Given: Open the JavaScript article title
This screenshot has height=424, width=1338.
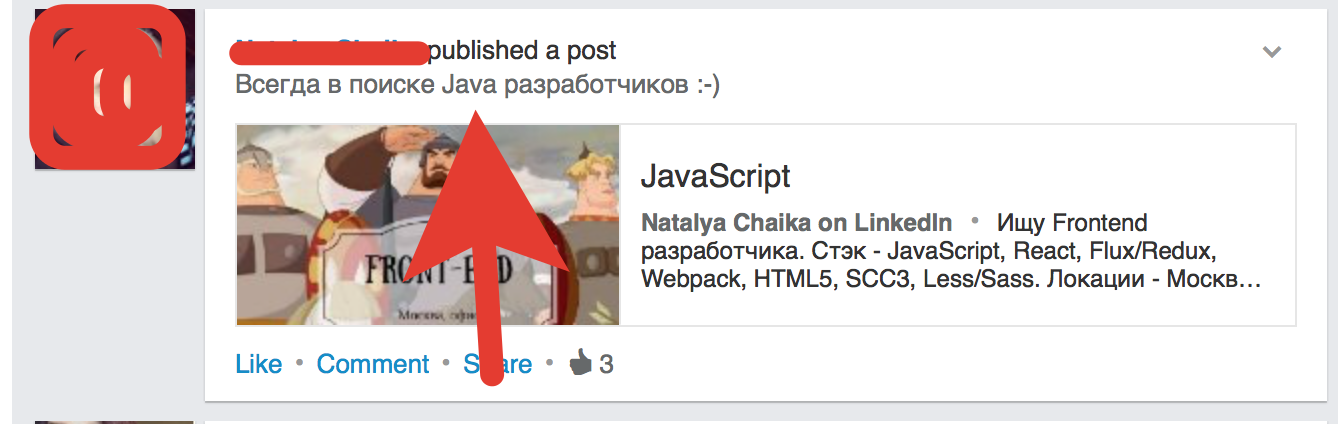Looking at the screenshot, I should [715, 177].
